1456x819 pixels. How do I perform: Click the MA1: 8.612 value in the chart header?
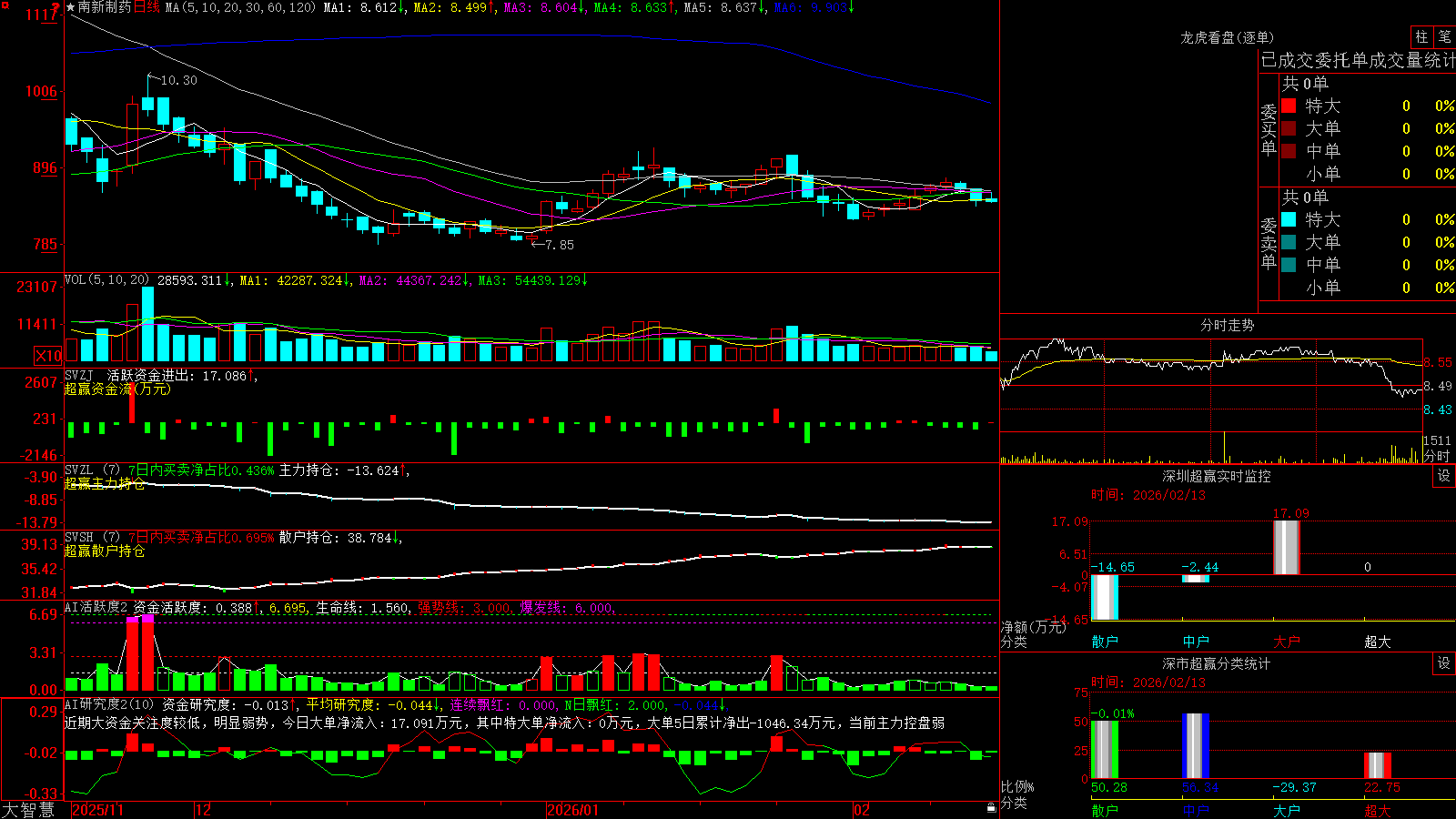[364, 7]
